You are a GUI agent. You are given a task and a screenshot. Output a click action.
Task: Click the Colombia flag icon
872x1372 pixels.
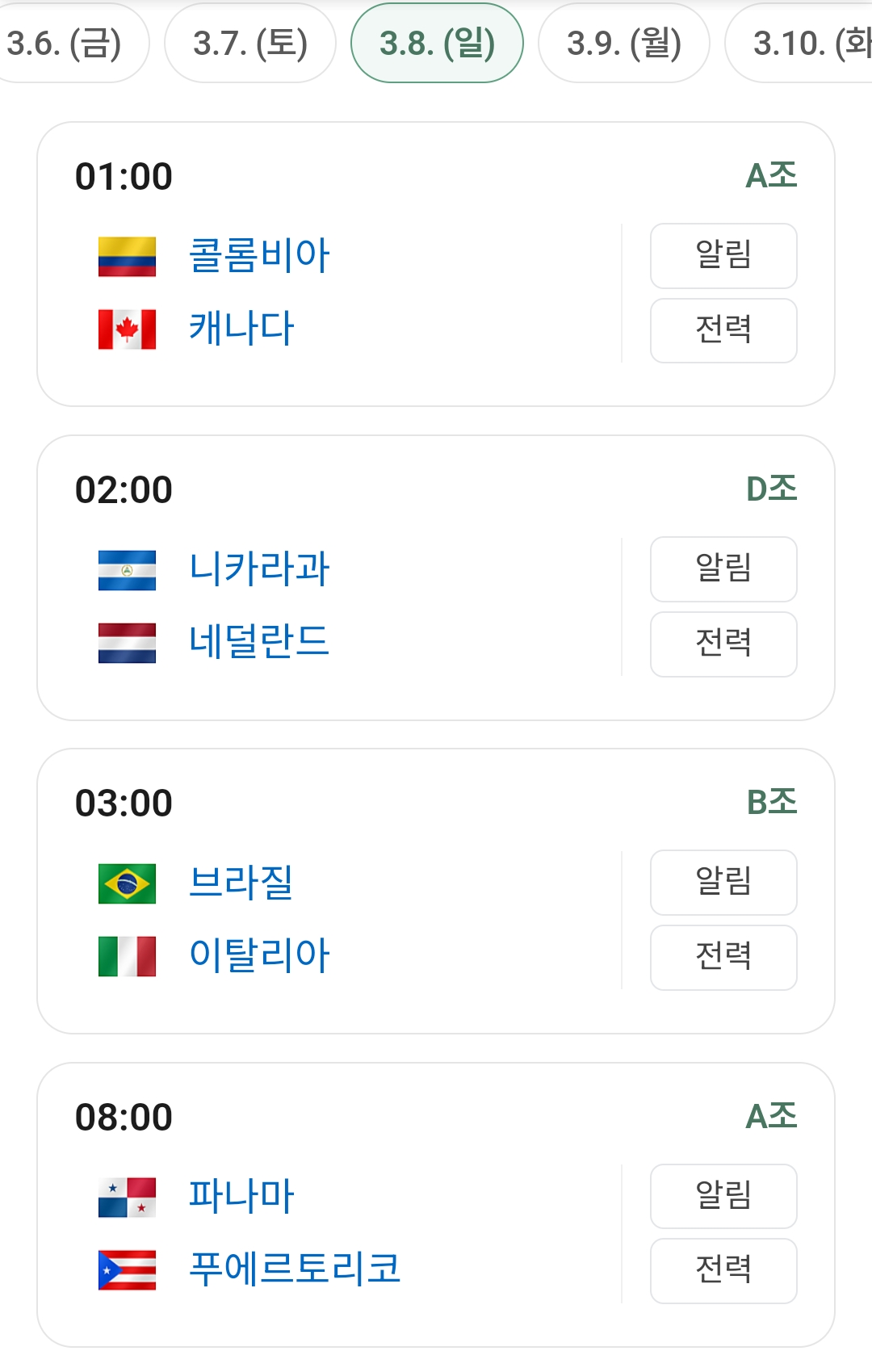pos(127,256)
